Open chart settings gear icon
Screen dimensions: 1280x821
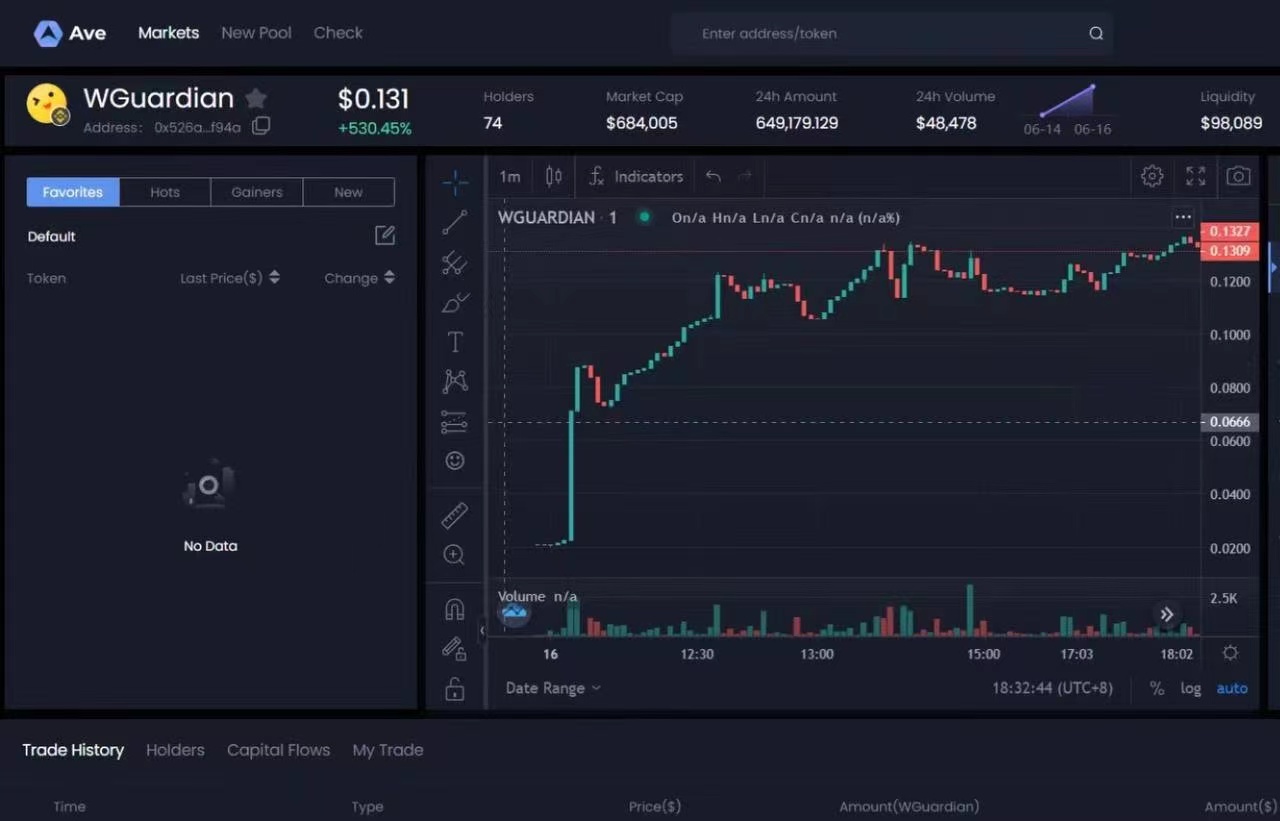click(1152, 177)
